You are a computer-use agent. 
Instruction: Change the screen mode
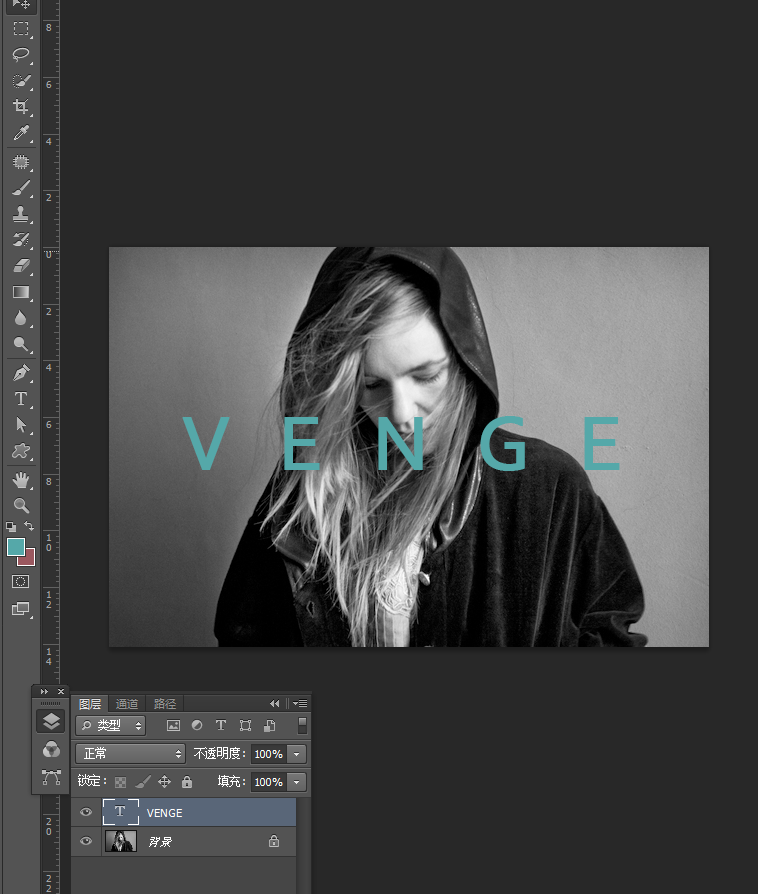21,608
